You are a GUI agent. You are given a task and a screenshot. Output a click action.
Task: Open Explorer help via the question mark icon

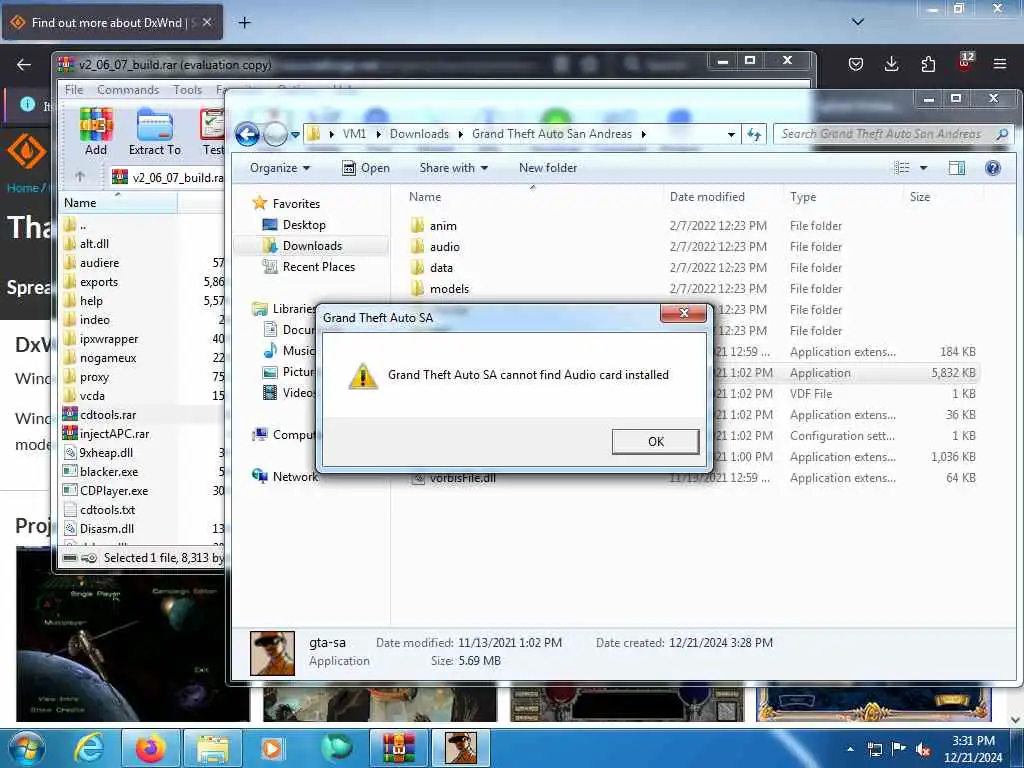click(993, 168)
